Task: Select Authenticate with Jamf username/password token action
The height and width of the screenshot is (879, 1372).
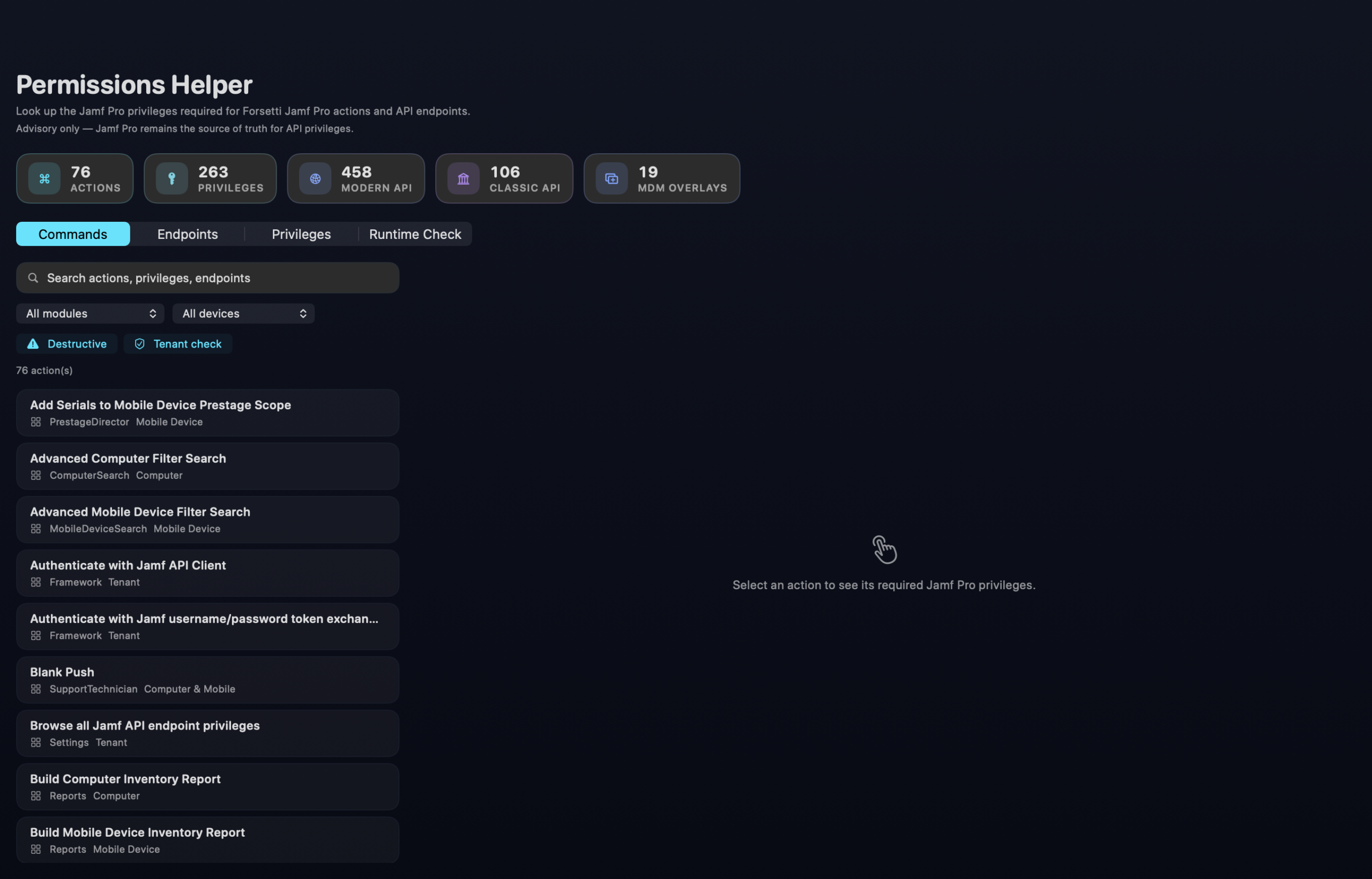Action: click(x=208, y=627)
